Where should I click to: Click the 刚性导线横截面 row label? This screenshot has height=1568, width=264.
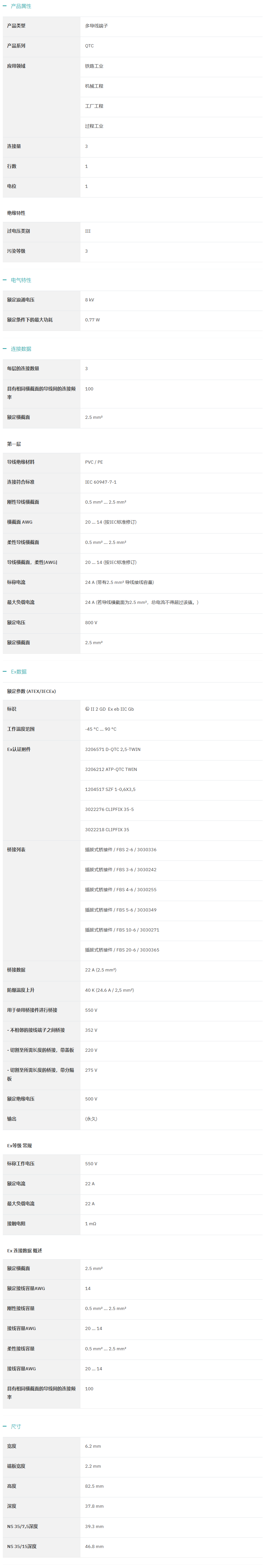click(23, 503)
